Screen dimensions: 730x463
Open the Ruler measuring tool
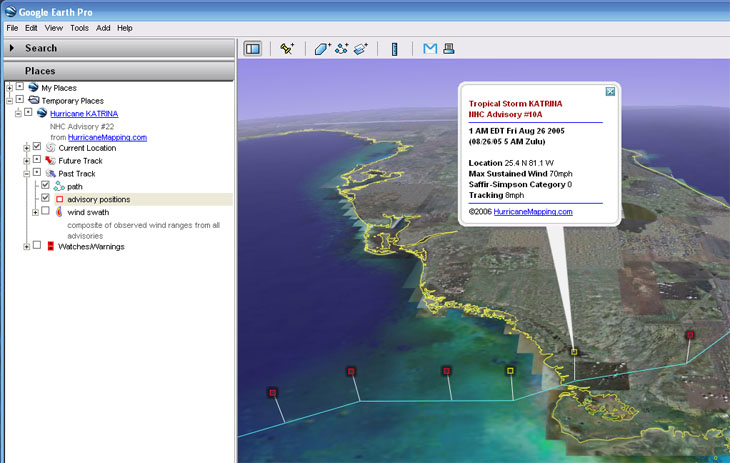(394, 48)
